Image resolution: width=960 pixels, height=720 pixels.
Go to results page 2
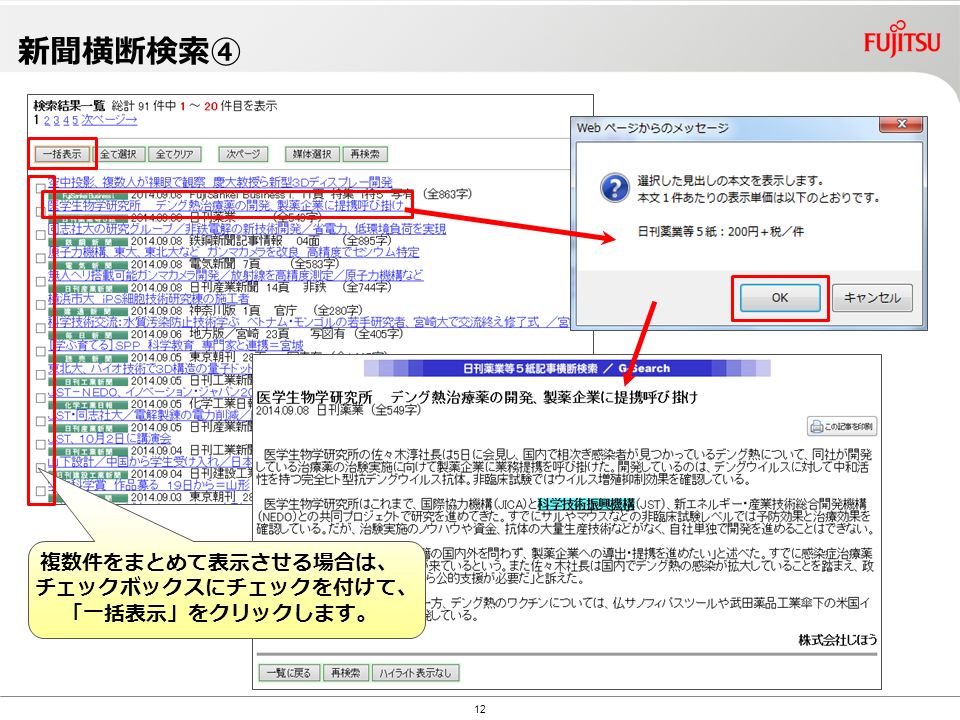[x=47, y=121]
